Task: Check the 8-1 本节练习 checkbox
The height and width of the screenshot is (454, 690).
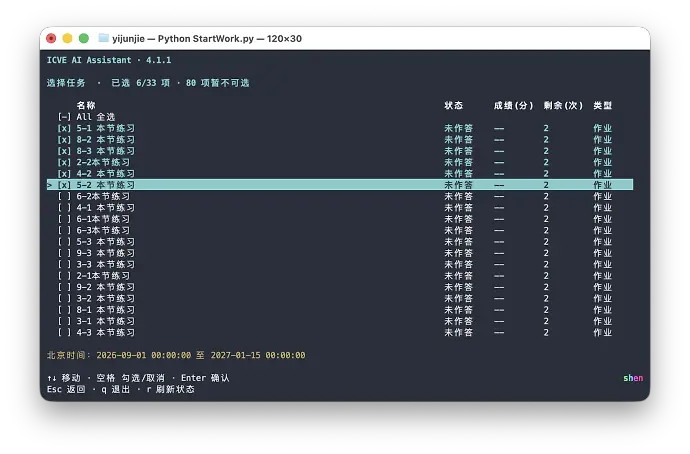Action: tap(64, 310)
